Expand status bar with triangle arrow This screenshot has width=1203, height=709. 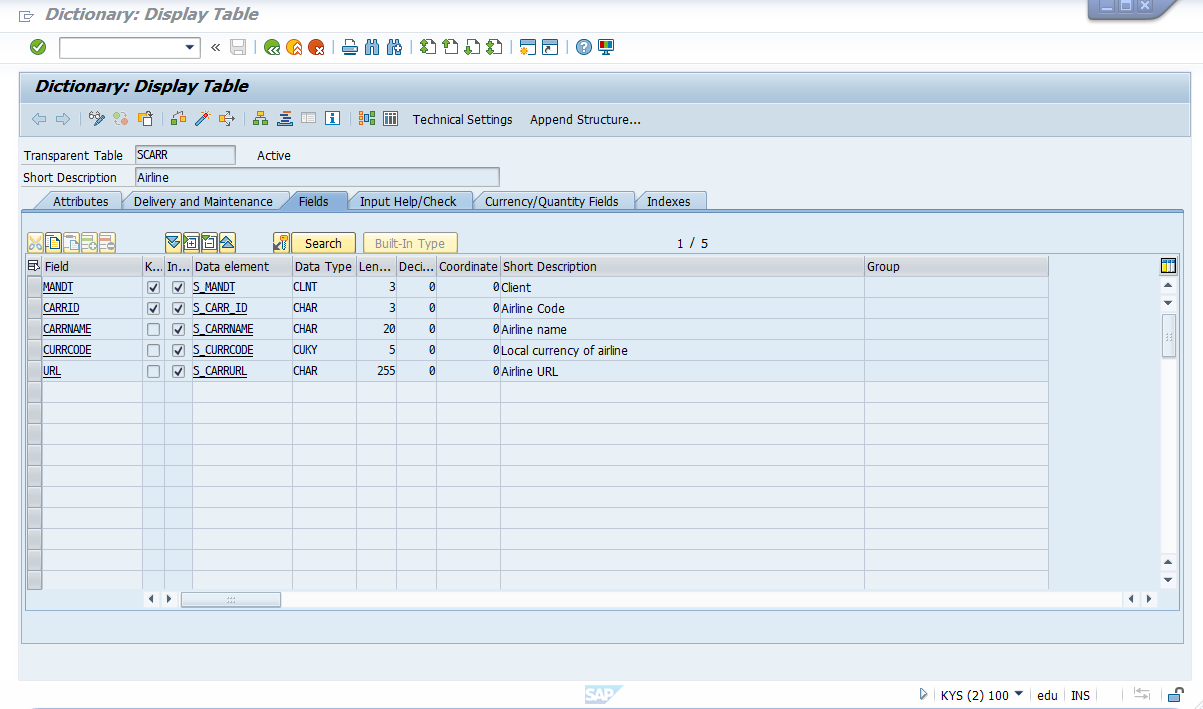[x=923, y=695]
